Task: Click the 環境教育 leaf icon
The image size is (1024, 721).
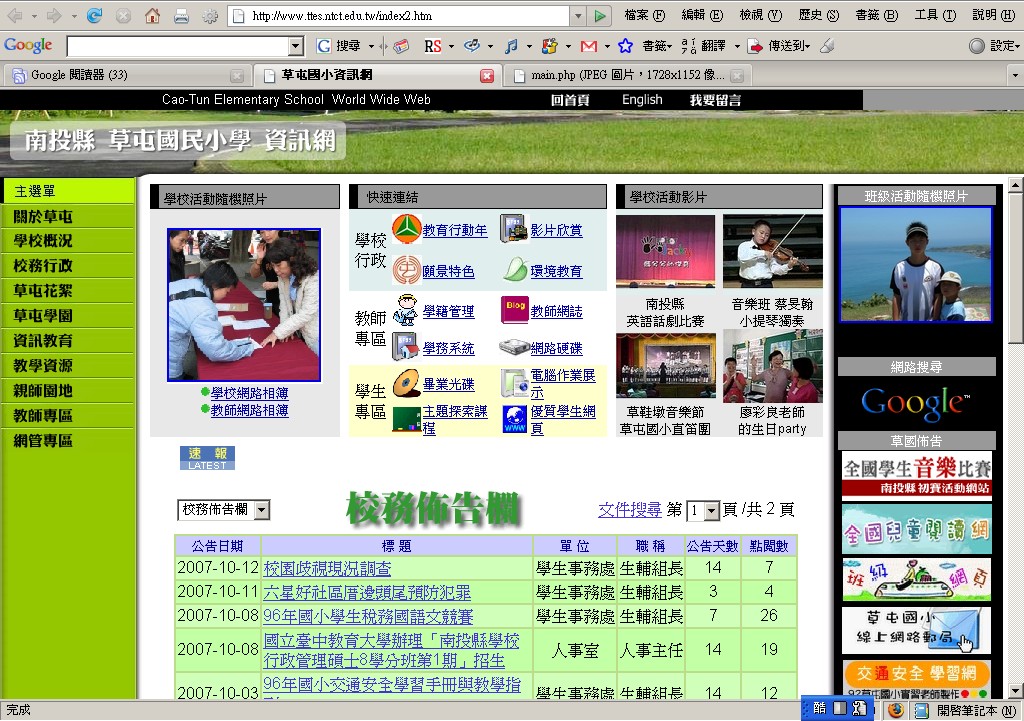Action: 515,269
